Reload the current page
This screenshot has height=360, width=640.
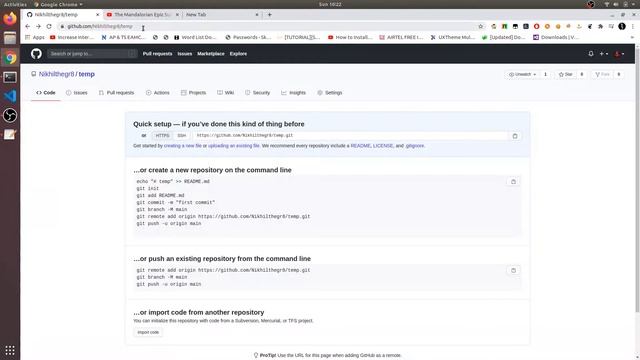point(49,26)
